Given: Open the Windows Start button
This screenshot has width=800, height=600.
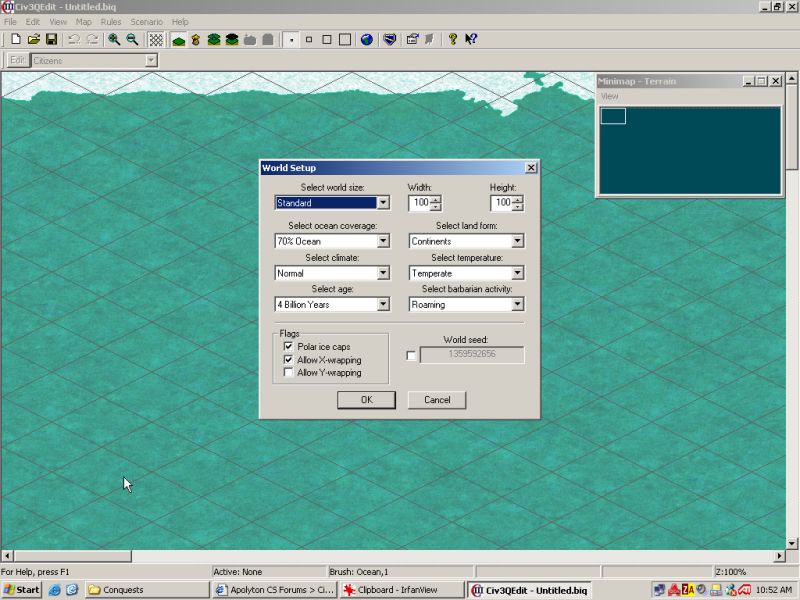Looking at the screenshot, I should [x=22, y=590].
